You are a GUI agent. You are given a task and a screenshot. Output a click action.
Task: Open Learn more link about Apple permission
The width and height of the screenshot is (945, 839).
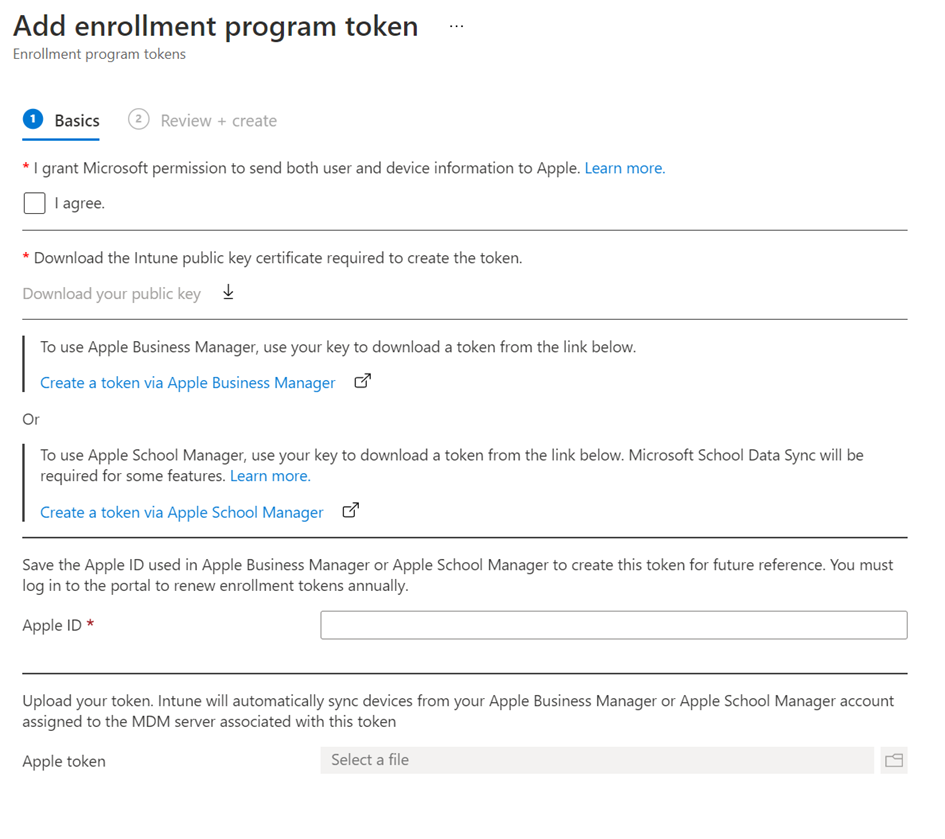click(x=624, y=168)
